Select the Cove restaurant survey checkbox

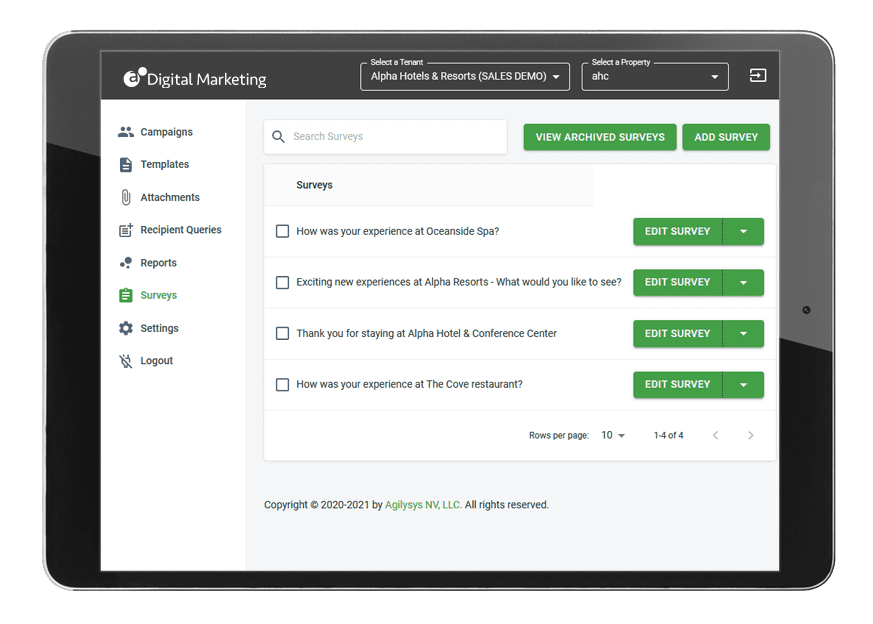click(x=282, y=384)
